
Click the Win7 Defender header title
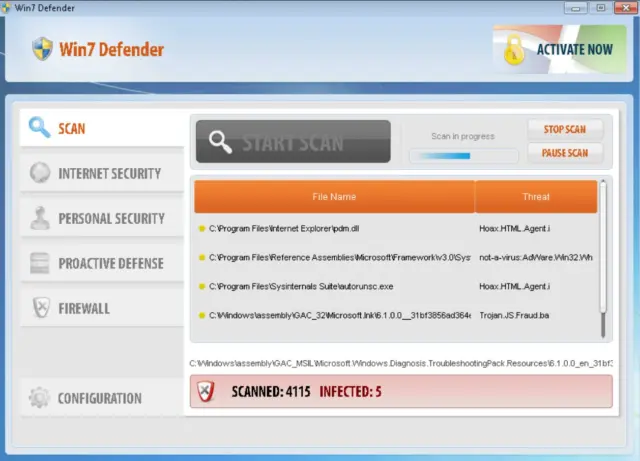[x=111, y=49]
